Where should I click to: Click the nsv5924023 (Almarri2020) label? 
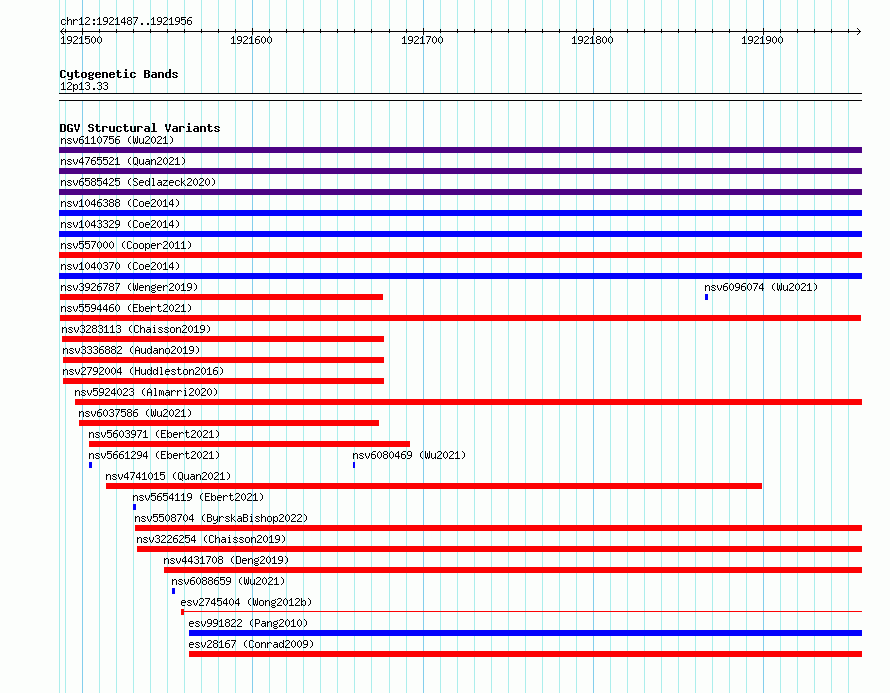[x=146, y=392]
